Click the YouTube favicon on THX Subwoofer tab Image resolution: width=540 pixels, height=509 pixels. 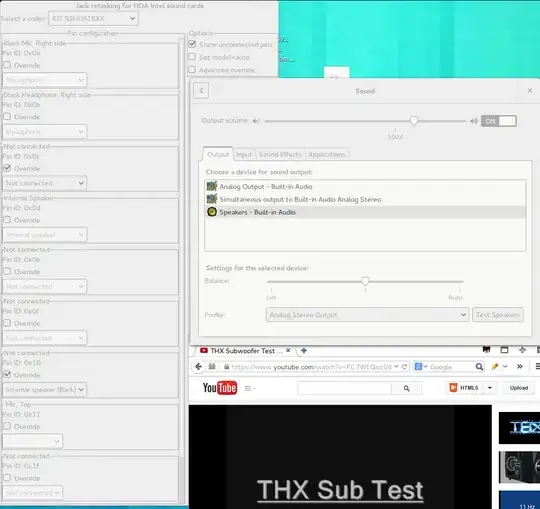tap(204, 351)
